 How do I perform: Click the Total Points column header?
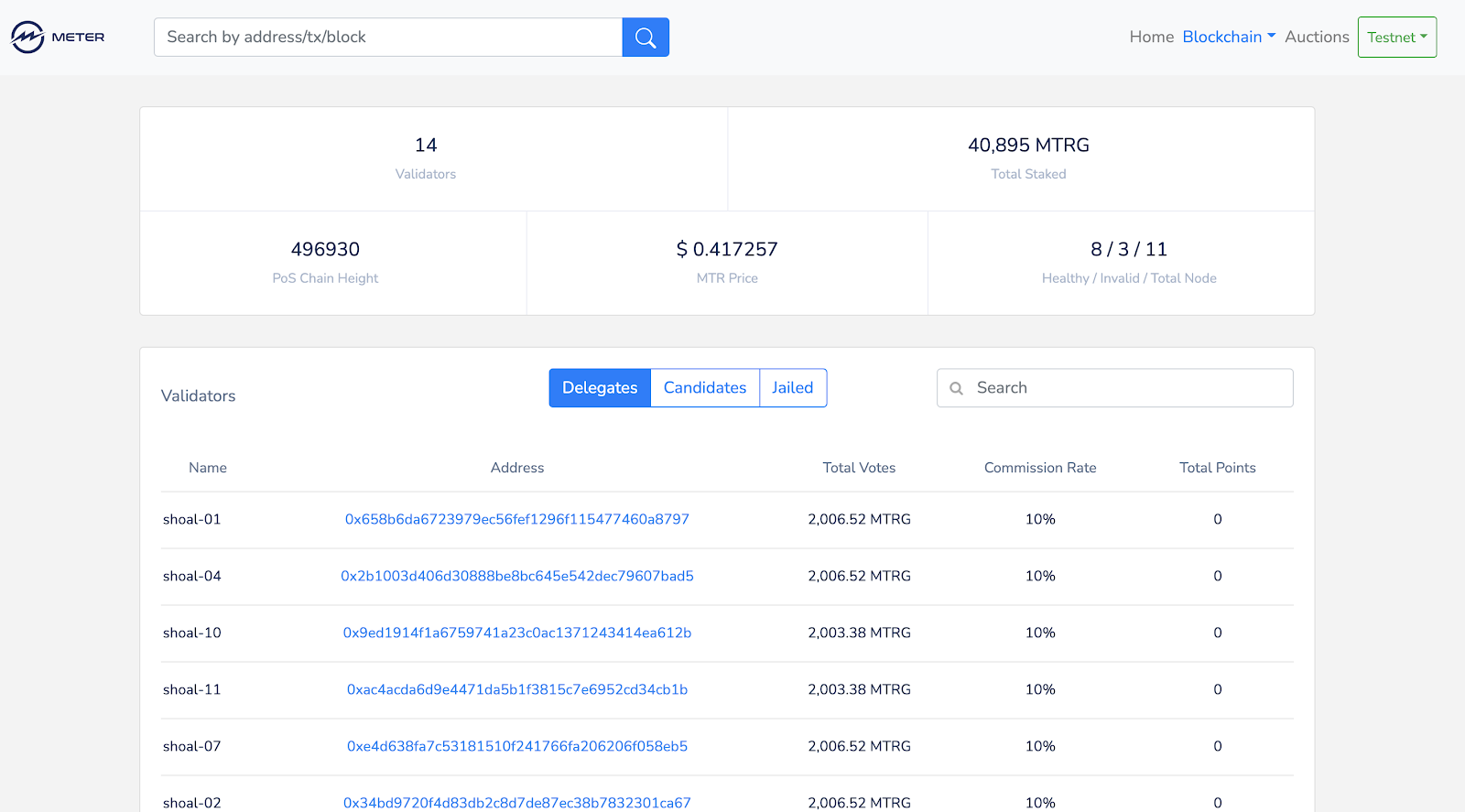coord(1218,468)
